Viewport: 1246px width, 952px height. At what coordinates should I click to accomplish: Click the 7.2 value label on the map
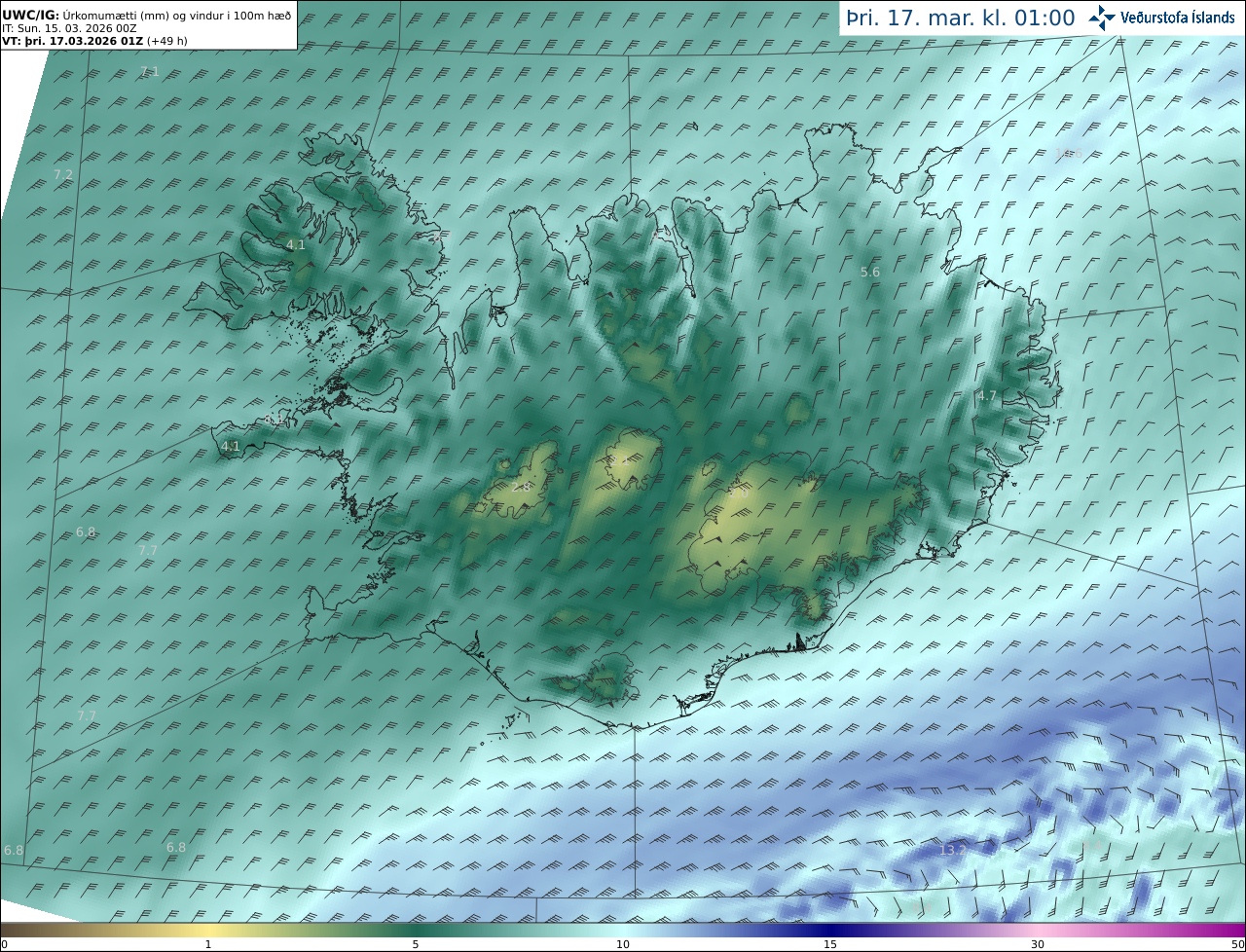63,174
